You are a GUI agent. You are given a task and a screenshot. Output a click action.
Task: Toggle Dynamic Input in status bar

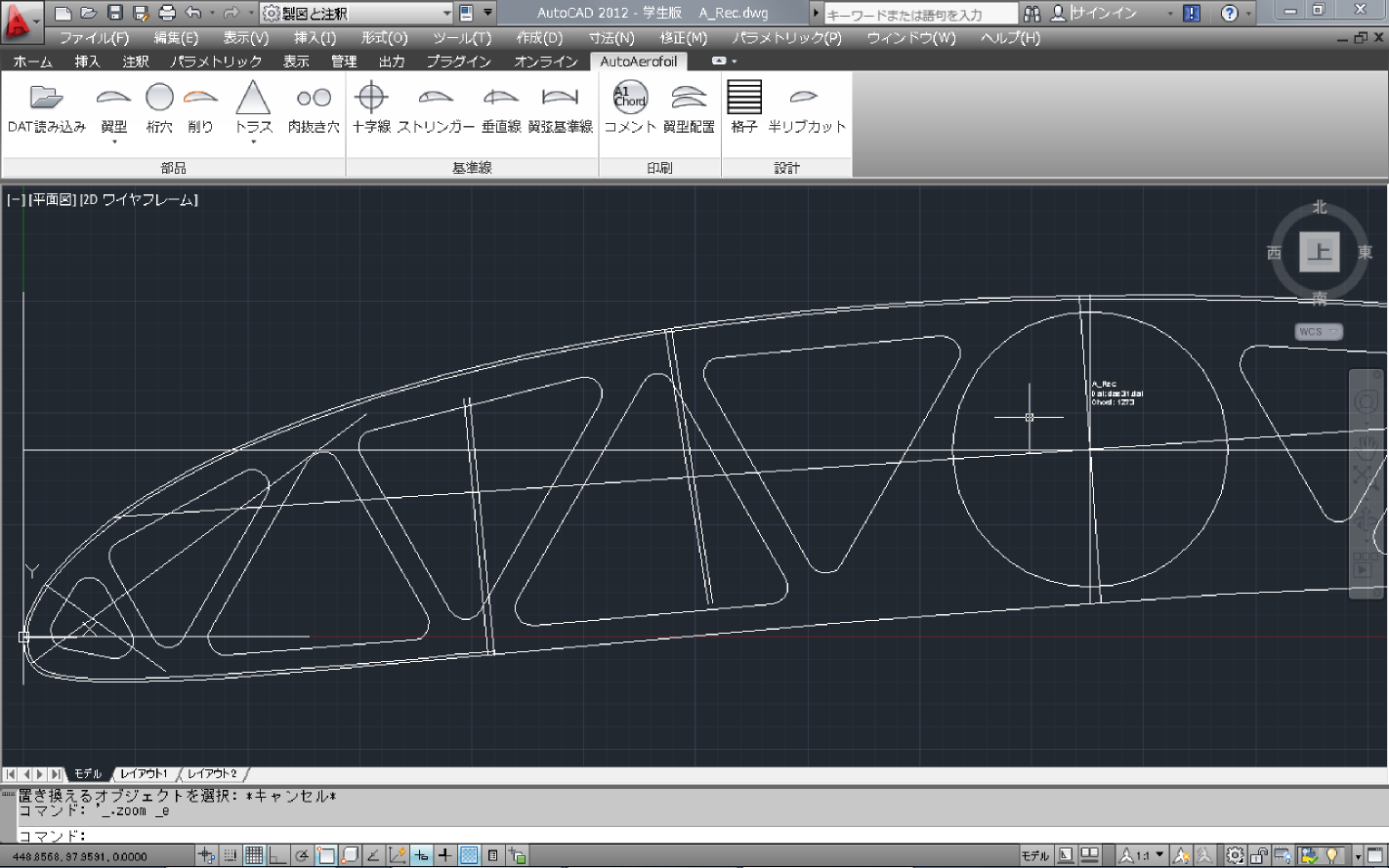[421, 856]
